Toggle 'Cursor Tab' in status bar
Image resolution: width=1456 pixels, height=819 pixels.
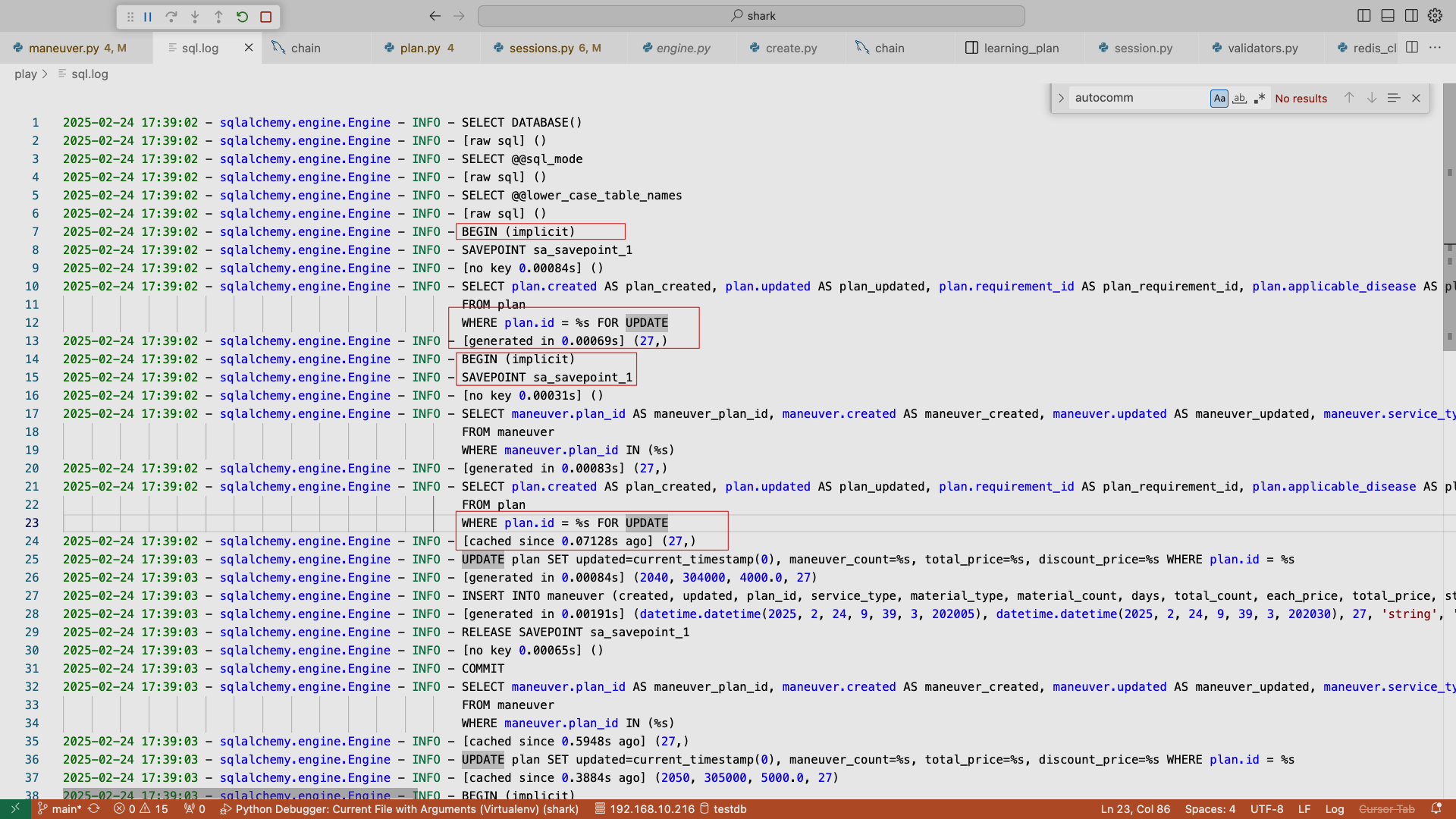pos(1386,809)
